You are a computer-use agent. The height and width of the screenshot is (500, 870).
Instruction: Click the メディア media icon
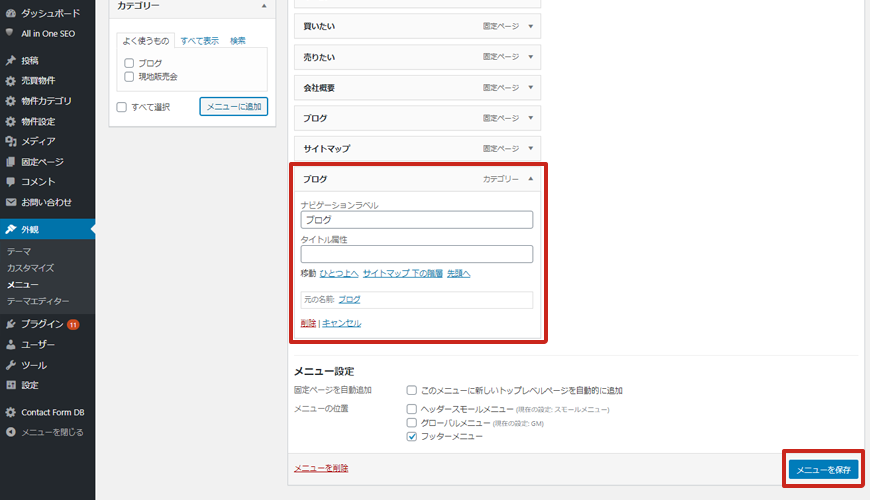(10, 141)
